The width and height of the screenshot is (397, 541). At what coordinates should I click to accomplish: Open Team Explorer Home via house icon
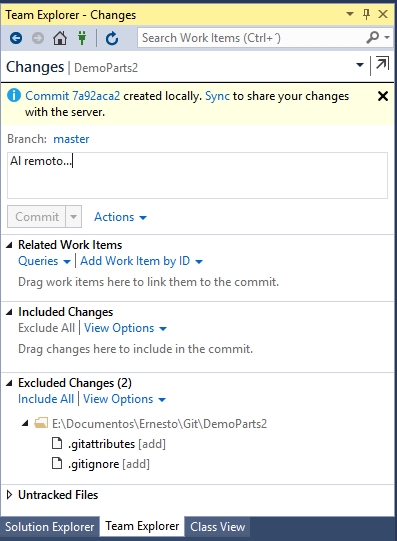60,38
